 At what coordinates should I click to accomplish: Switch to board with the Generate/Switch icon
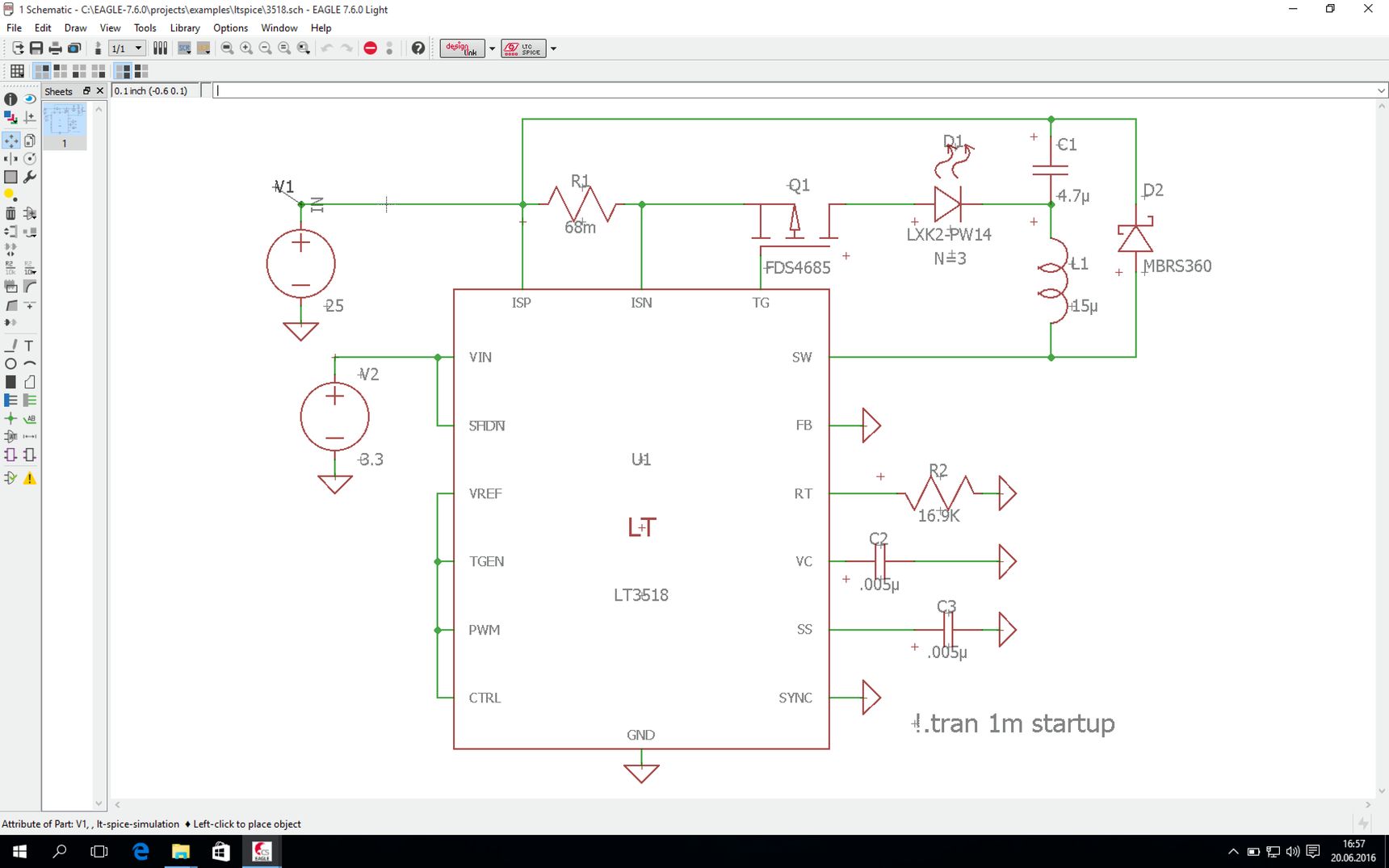coord(98,48)
